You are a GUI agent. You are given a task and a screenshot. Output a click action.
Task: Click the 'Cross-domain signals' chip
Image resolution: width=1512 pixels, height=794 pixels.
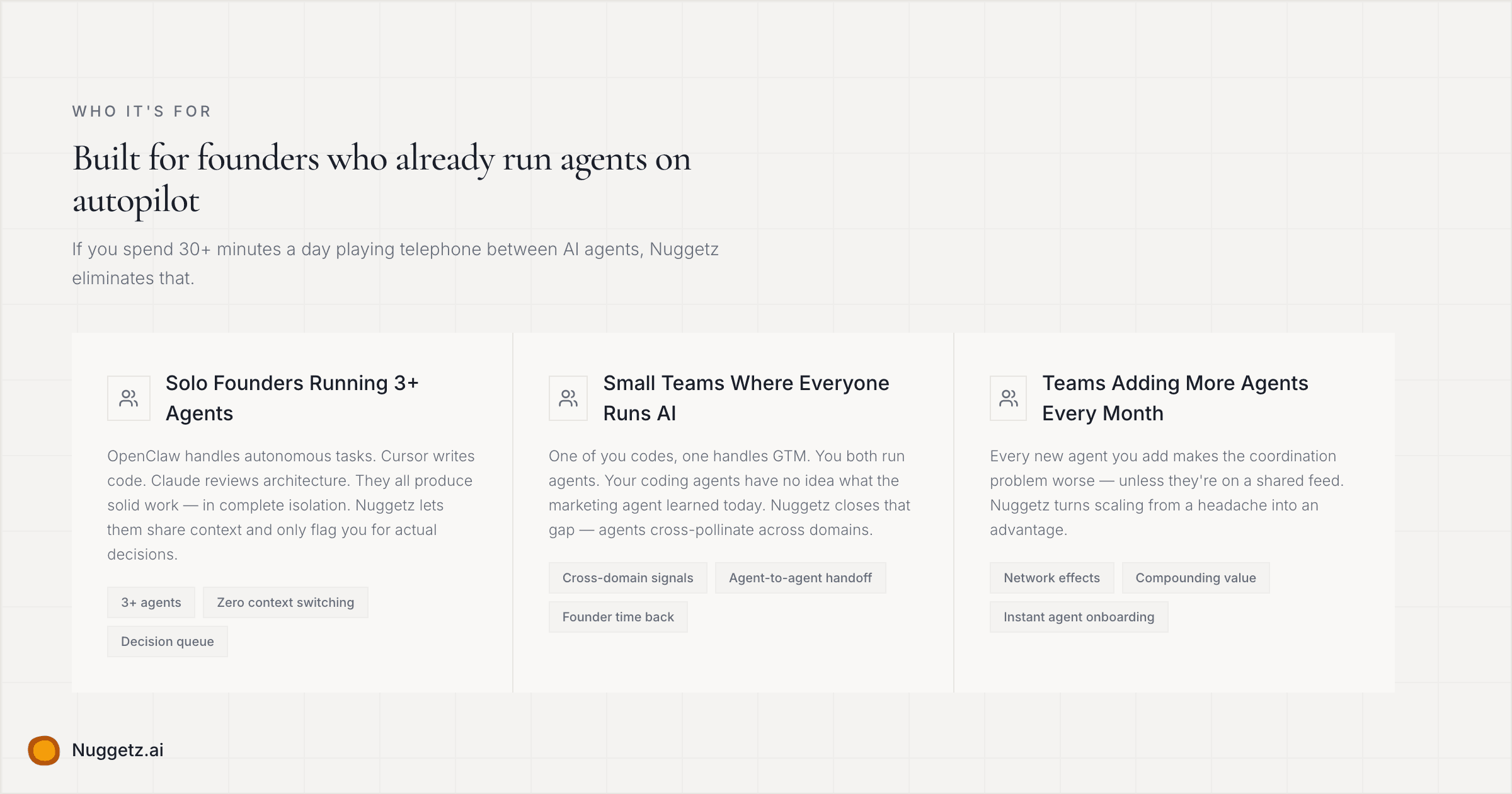[x=627, y=577]
